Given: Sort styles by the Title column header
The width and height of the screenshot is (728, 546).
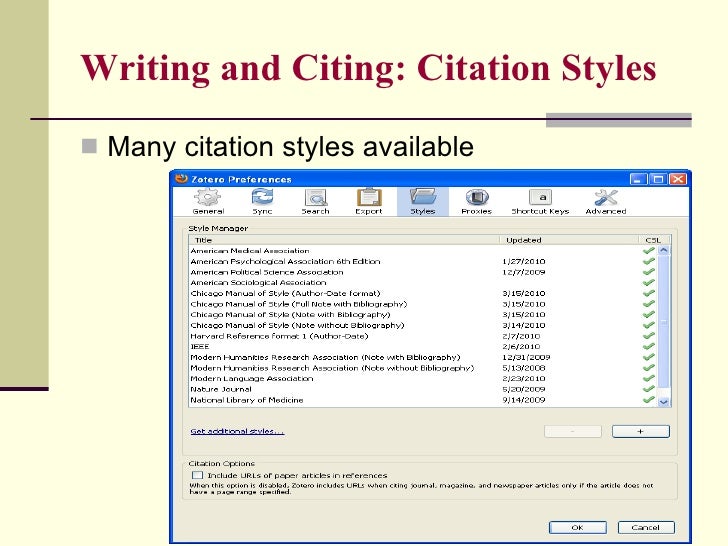Looking at the screenshot, I should point(340,240).
